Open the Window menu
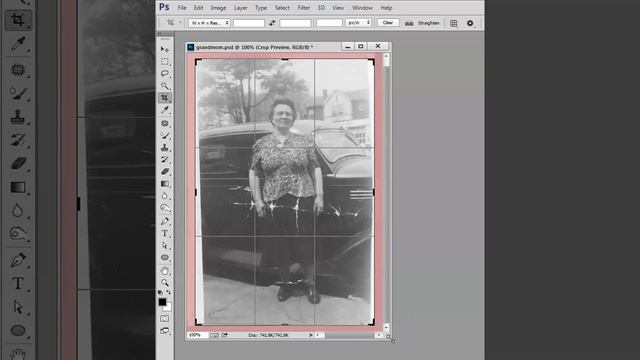The height and width of the screenshot is (360, 640). (x=362, y=8)
